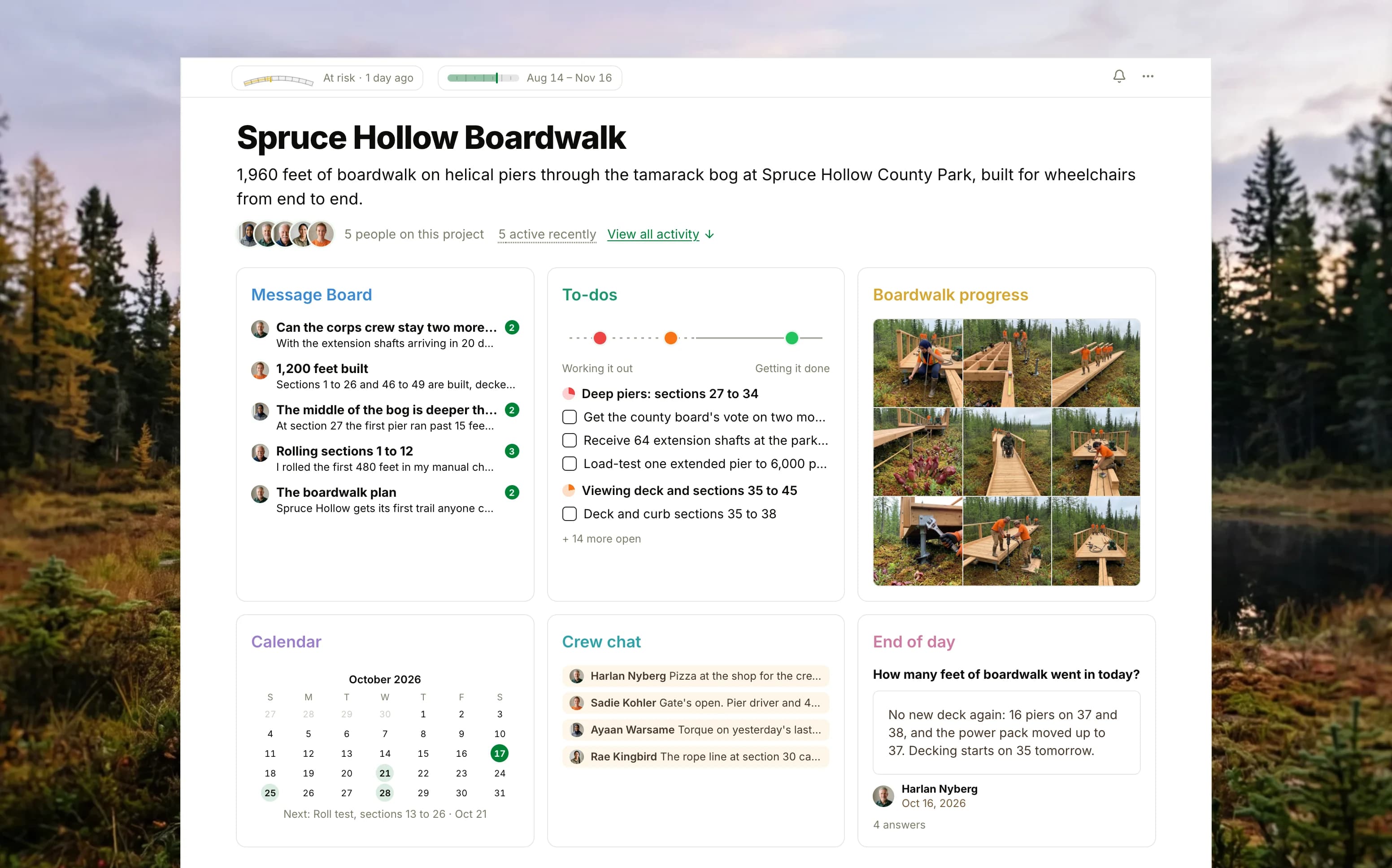Open Harlan Nyberg's pizza chat line

696,676
